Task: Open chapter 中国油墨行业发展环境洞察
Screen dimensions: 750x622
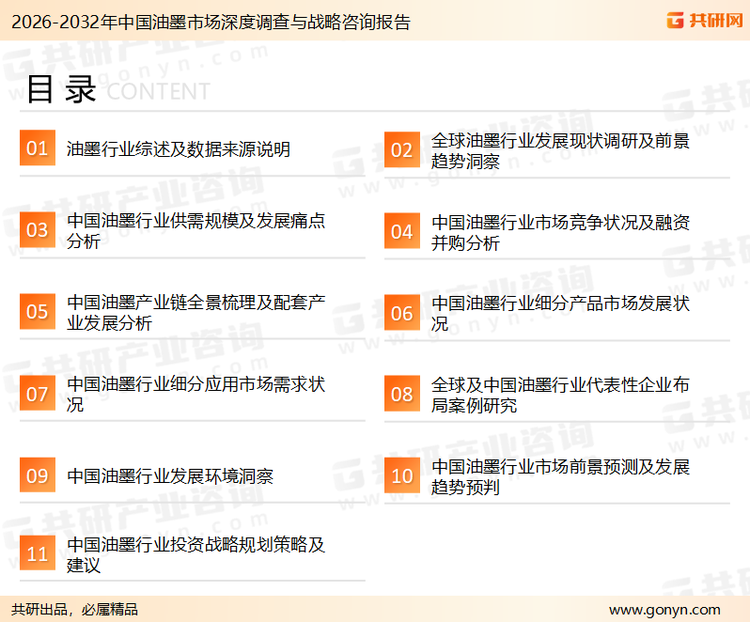Action: coord(170,476)
